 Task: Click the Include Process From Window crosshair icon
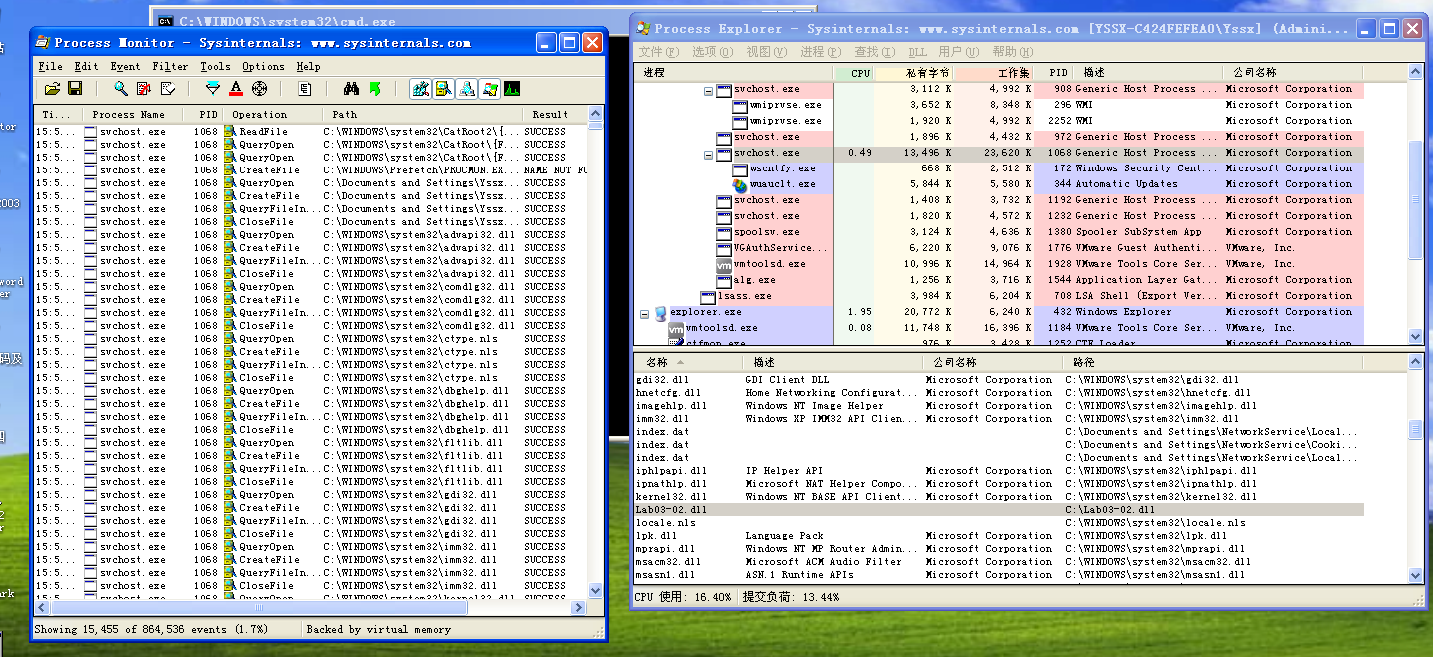pos(260,89)
